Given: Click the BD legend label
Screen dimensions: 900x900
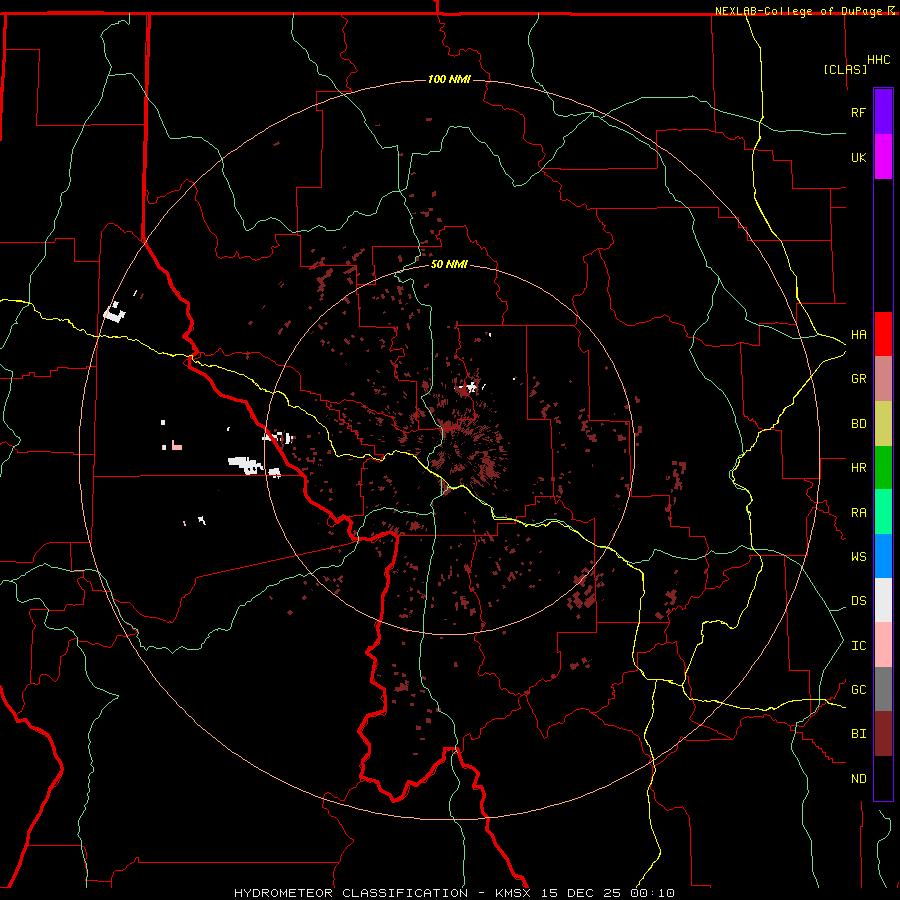Looking at the screenshot, I should [858, 424].
